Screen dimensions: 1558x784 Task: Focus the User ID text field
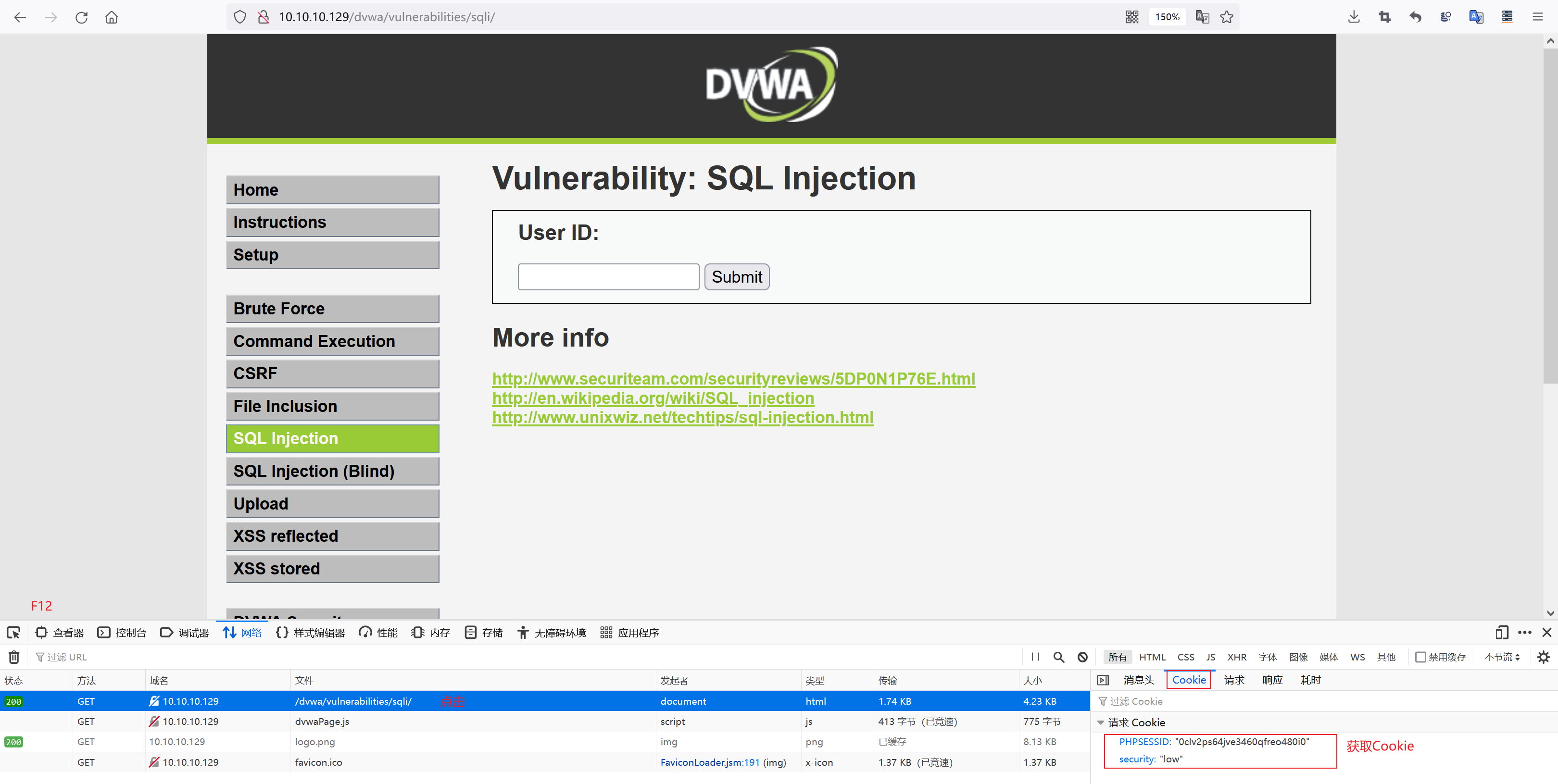pos(608,277)
